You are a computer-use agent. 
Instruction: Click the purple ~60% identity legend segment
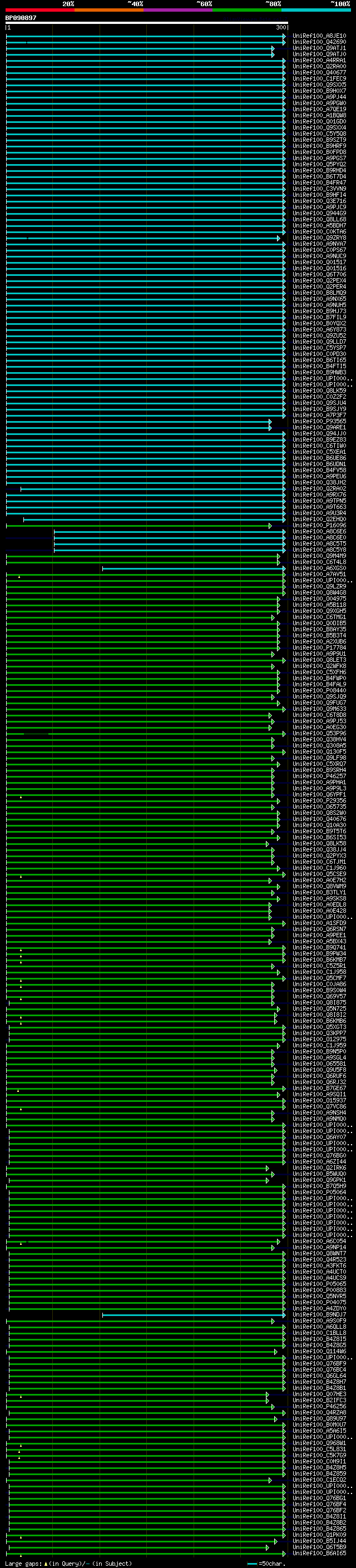(179, 10)
